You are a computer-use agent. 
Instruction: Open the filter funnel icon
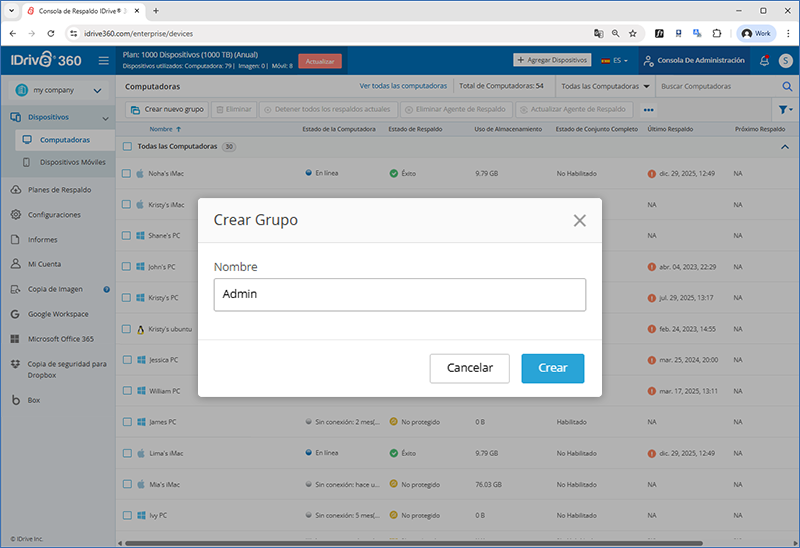click(784, 109)
